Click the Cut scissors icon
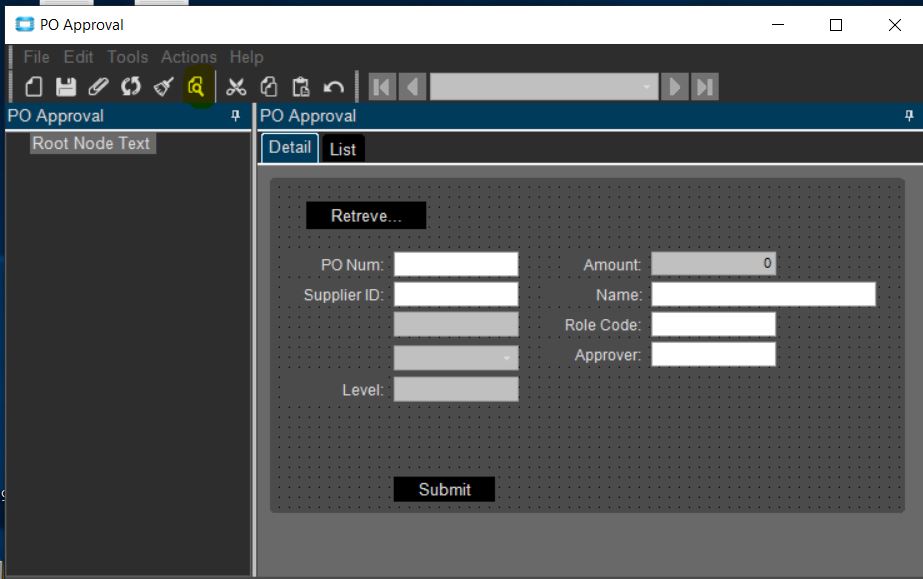Image resolution: width=923 pixels, height=579 pixels. click(x=236, y=86)
